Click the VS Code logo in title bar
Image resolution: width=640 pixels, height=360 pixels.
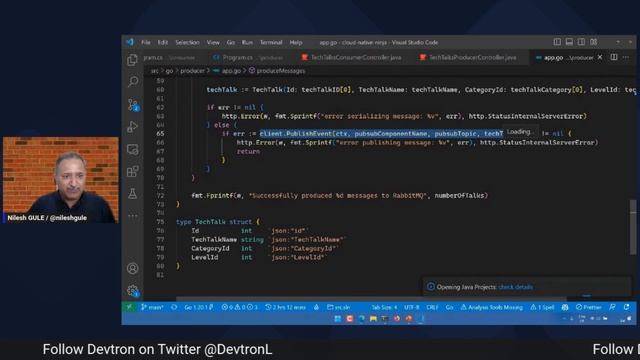click(130, 42)
